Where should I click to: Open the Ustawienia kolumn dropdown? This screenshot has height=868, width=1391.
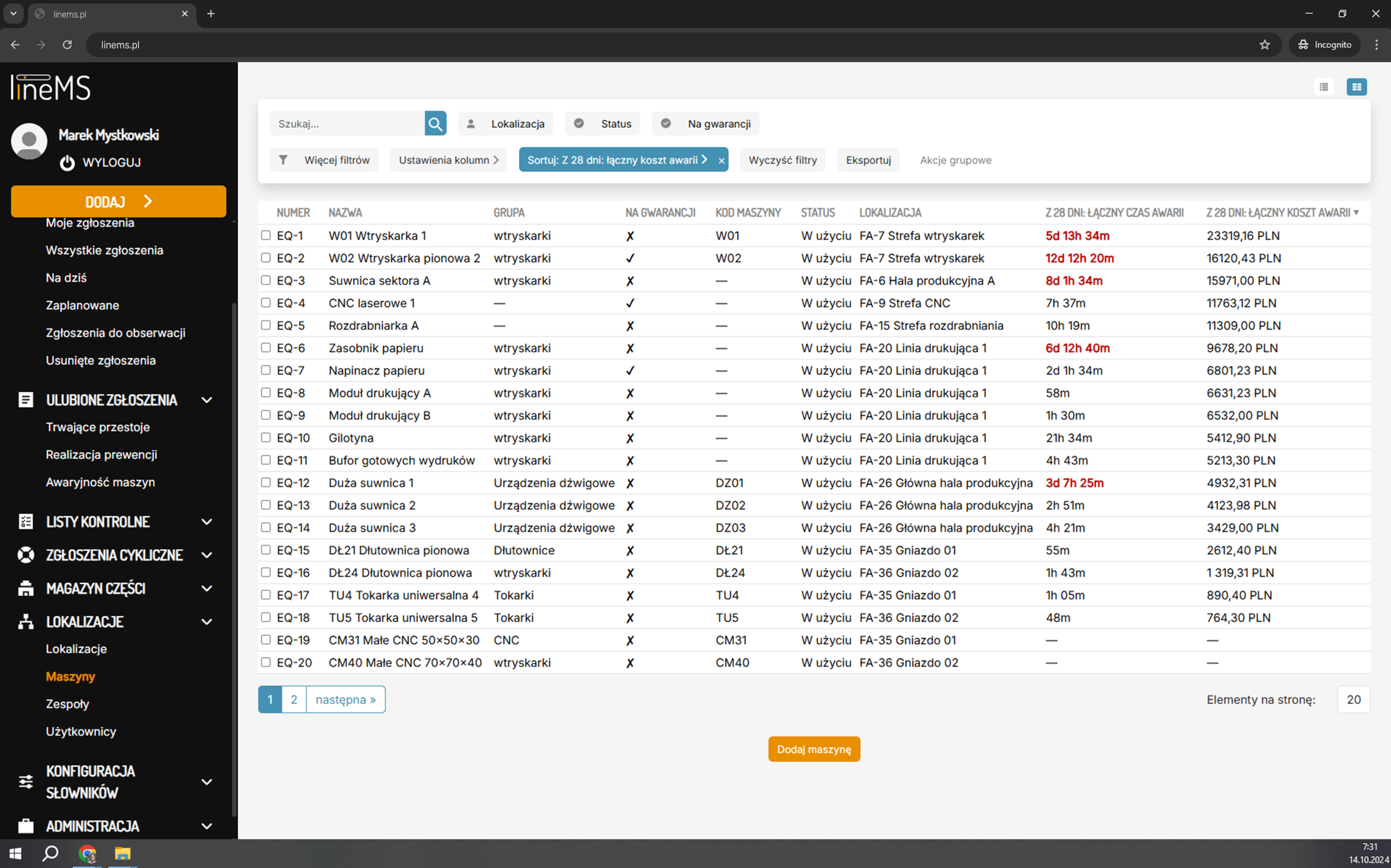(x=449, y=159)
